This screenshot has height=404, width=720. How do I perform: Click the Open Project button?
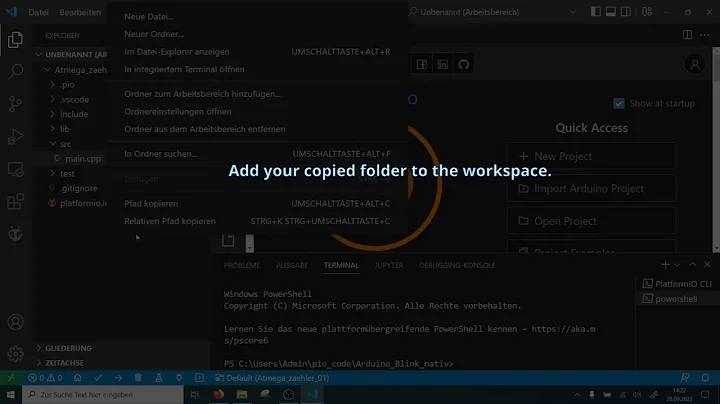click(591, 221)
